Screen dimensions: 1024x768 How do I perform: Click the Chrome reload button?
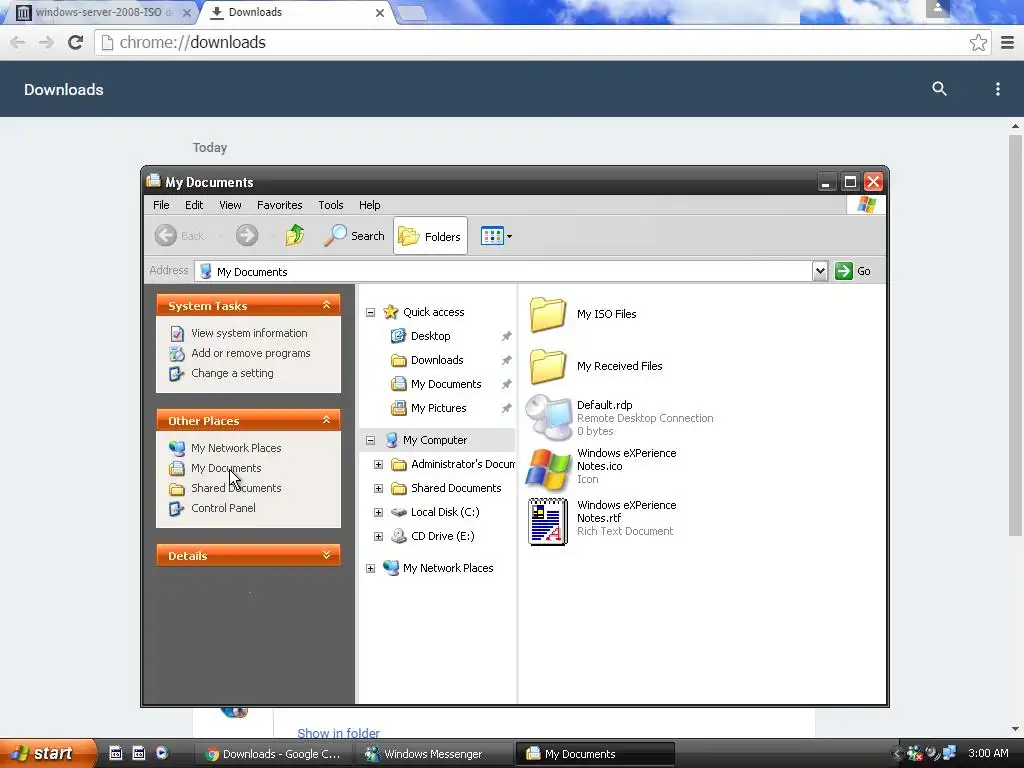tap(76, 42)
